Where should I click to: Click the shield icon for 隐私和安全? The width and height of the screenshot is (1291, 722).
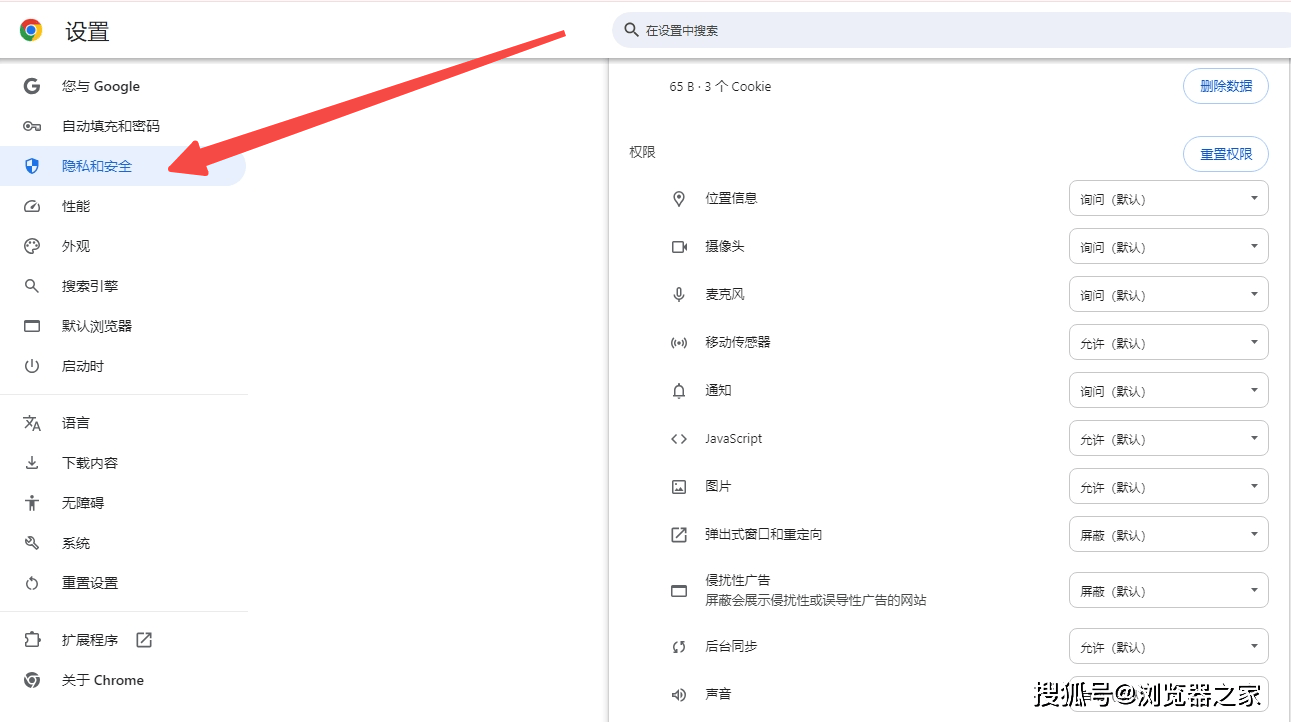pos(32,166)
